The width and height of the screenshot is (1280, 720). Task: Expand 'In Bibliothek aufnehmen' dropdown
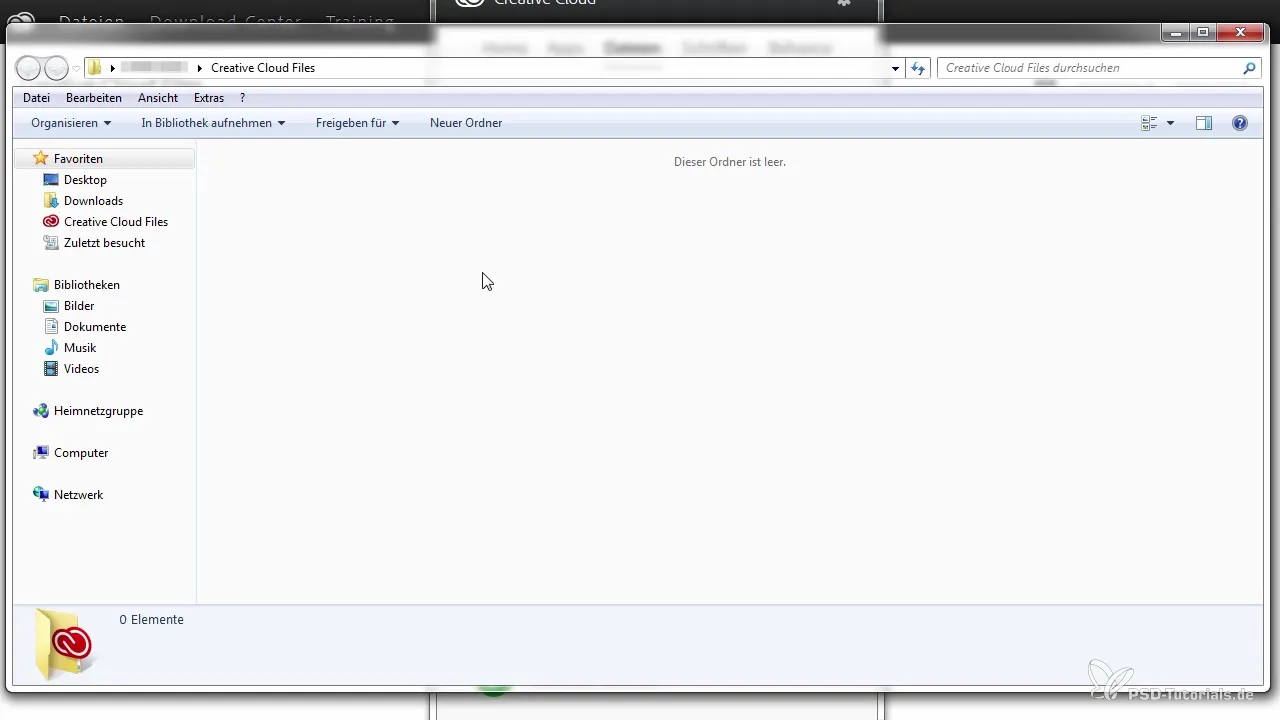(x=213, y=123)
